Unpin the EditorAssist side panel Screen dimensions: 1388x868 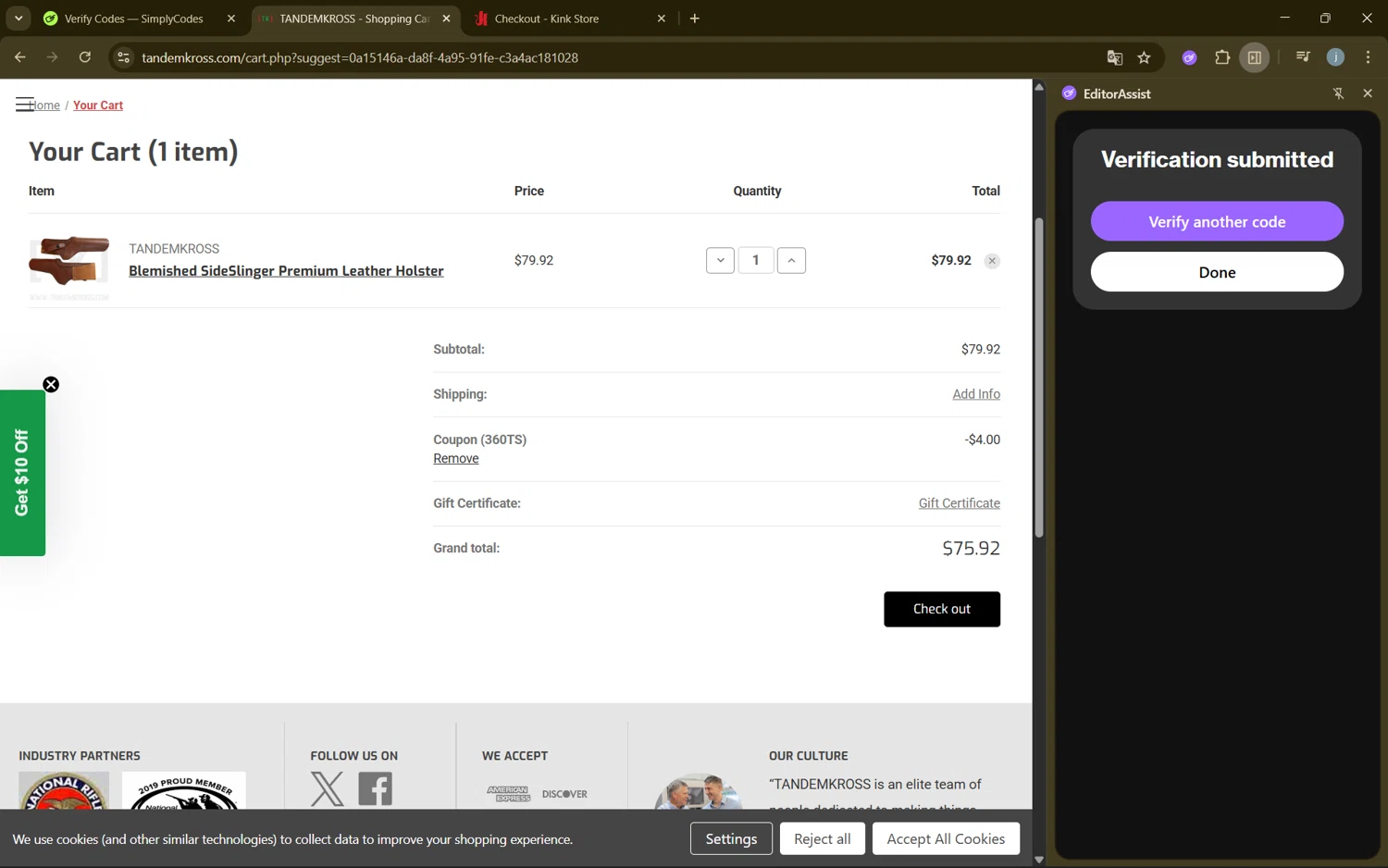click(1338, 93)
